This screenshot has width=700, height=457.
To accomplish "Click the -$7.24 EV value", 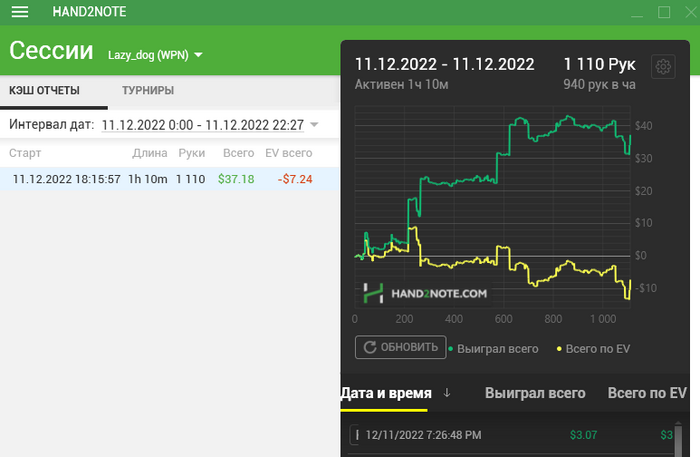I will click(295, 179).
